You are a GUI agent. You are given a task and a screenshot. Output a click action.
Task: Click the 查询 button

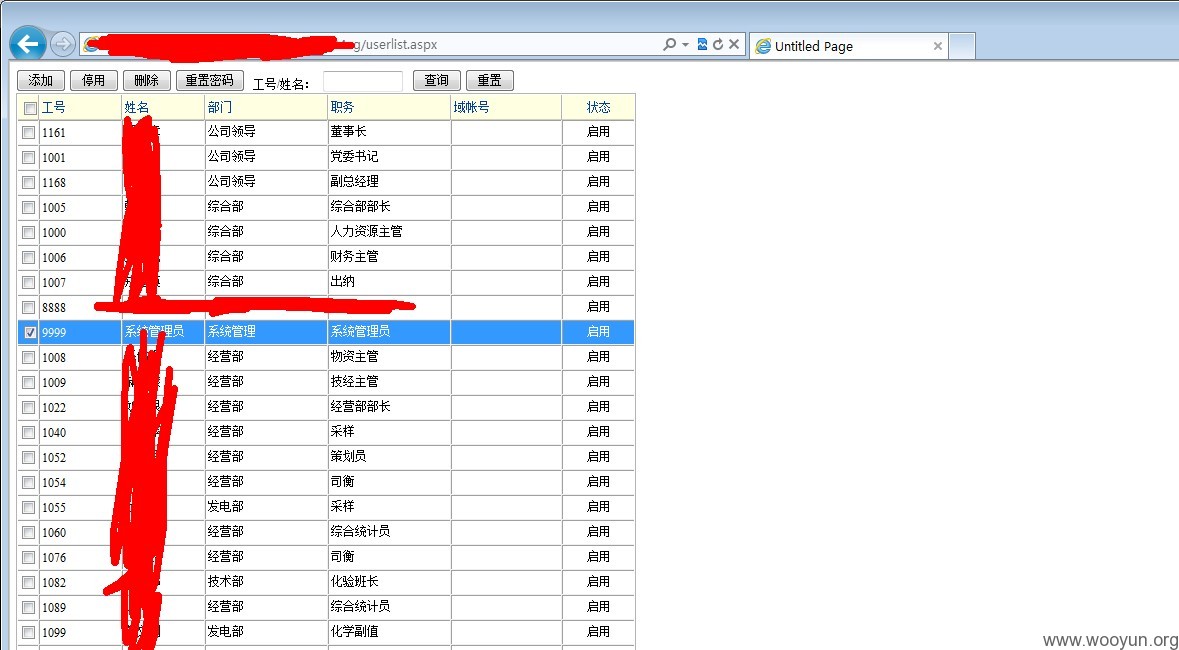437,80
